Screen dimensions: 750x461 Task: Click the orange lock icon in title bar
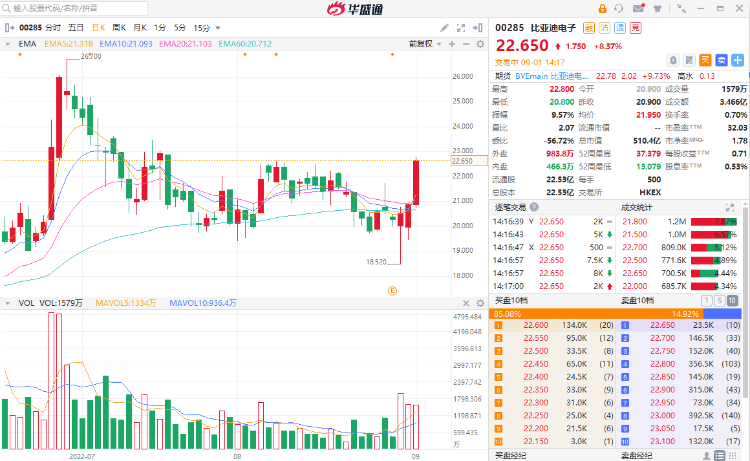[x=603, y=9]
